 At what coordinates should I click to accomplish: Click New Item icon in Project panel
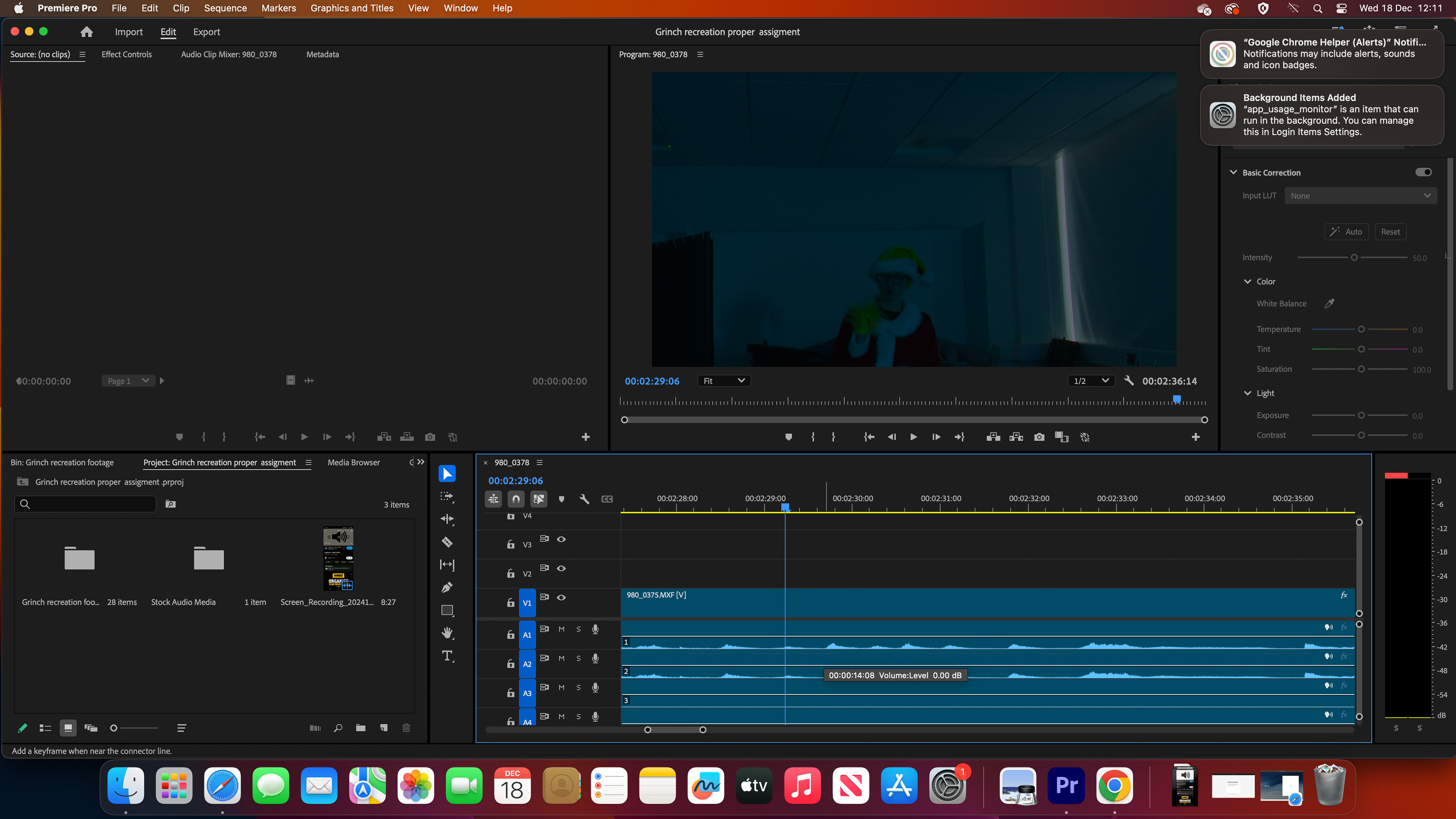coord(383,728)
